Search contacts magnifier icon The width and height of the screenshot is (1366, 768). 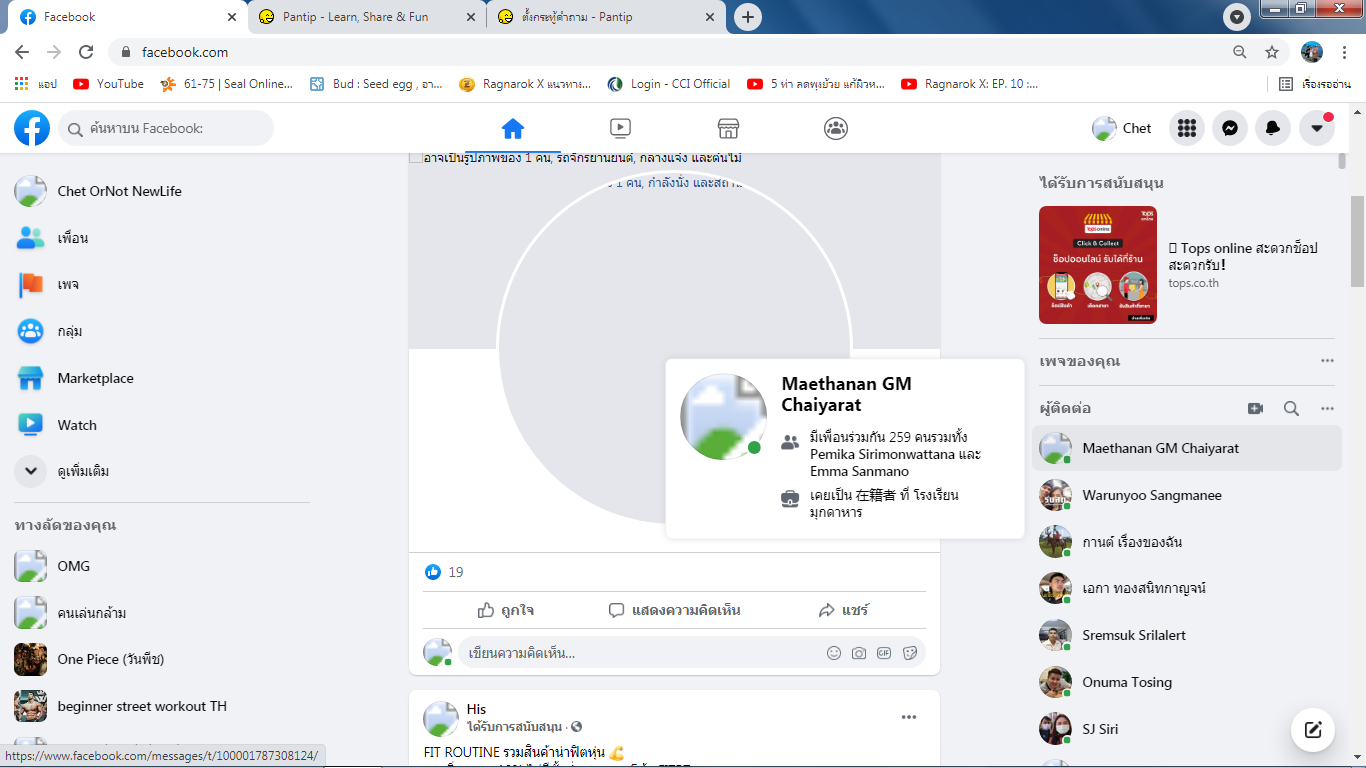pyautogui.click(x=1291, y=408)
